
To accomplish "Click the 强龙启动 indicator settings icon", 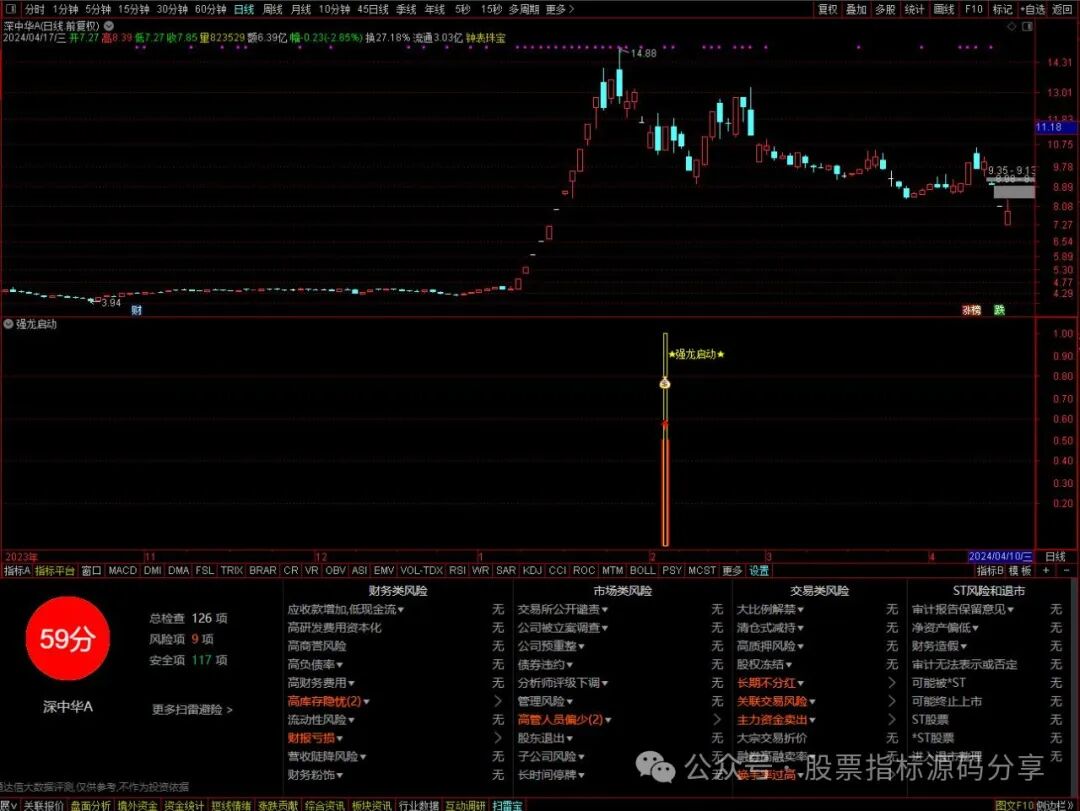I will click(8, 324).
